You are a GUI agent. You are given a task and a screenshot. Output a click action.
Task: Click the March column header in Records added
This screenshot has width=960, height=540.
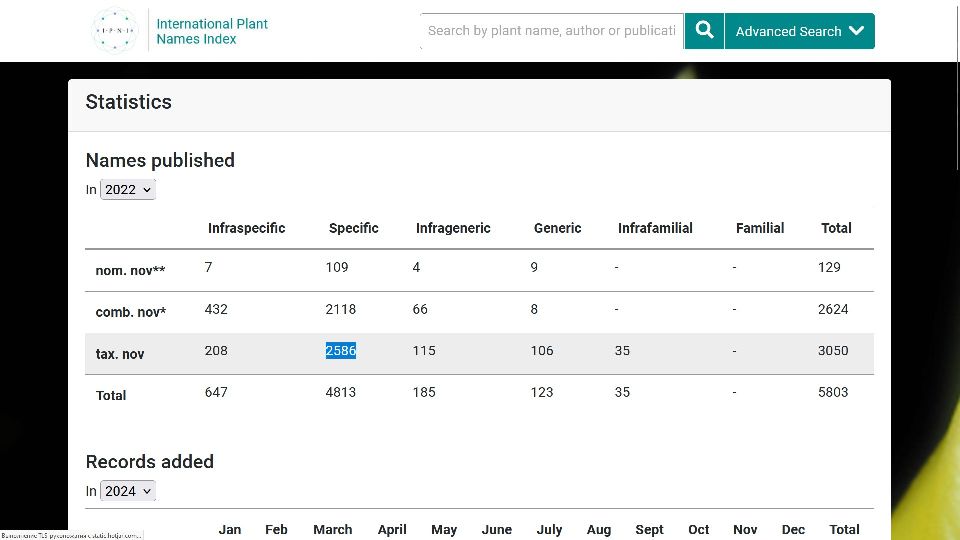click(x=332, y=530)
